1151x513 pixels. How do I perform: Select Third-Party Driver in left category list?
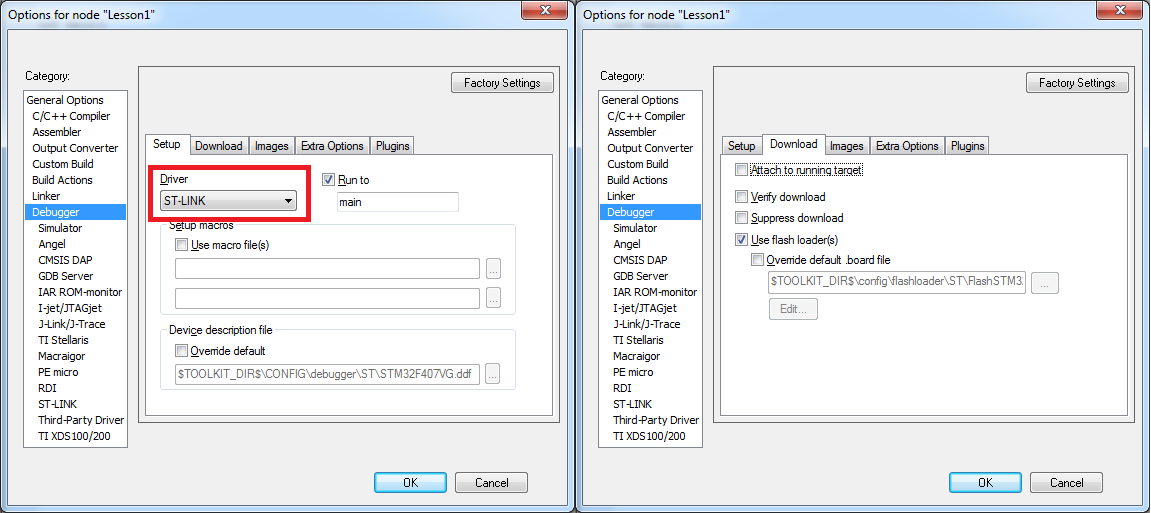click(x=81, y=420)
